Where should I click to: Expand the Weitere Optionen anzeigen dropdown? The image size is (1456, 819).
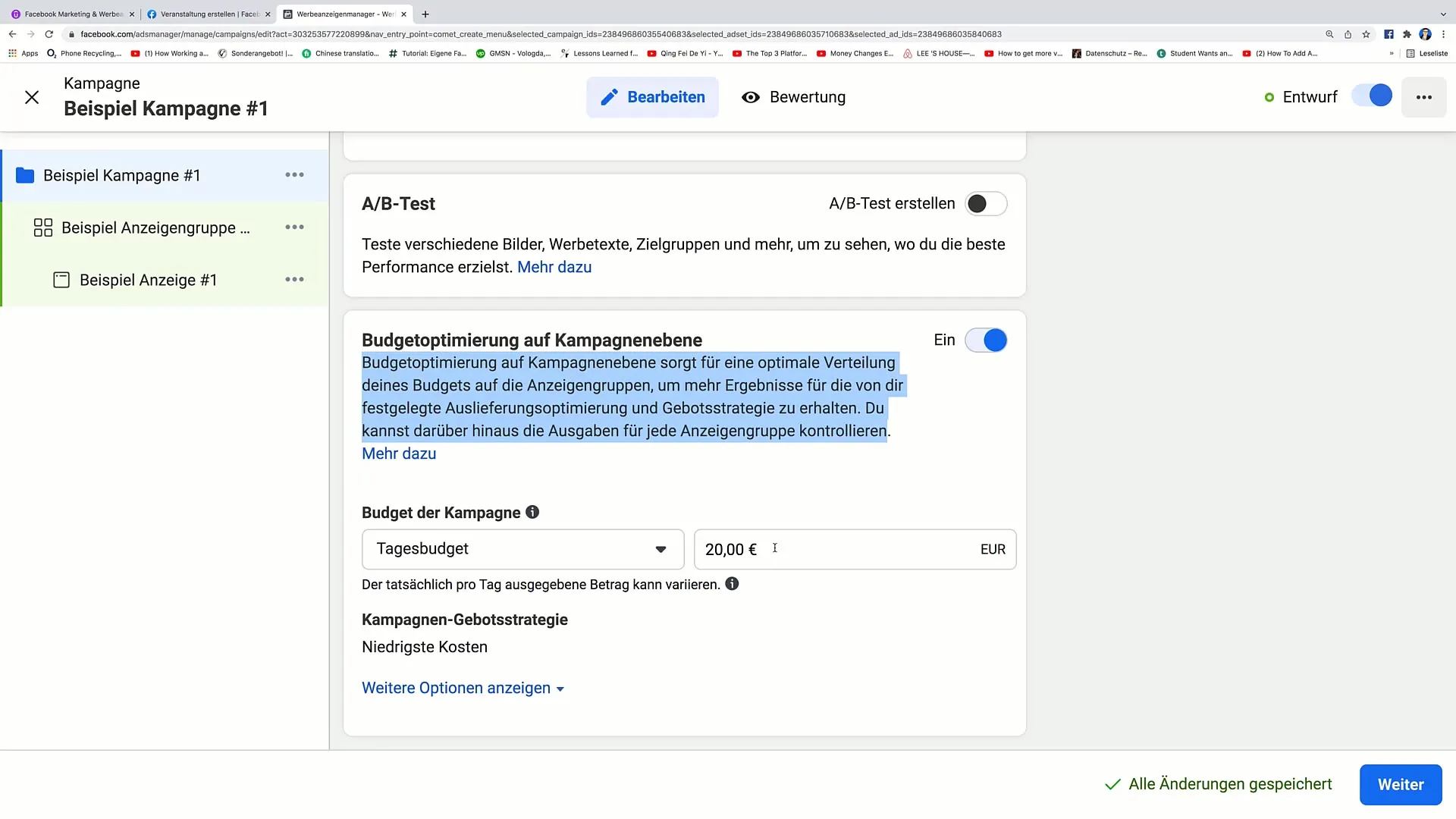tap(463, 688)
